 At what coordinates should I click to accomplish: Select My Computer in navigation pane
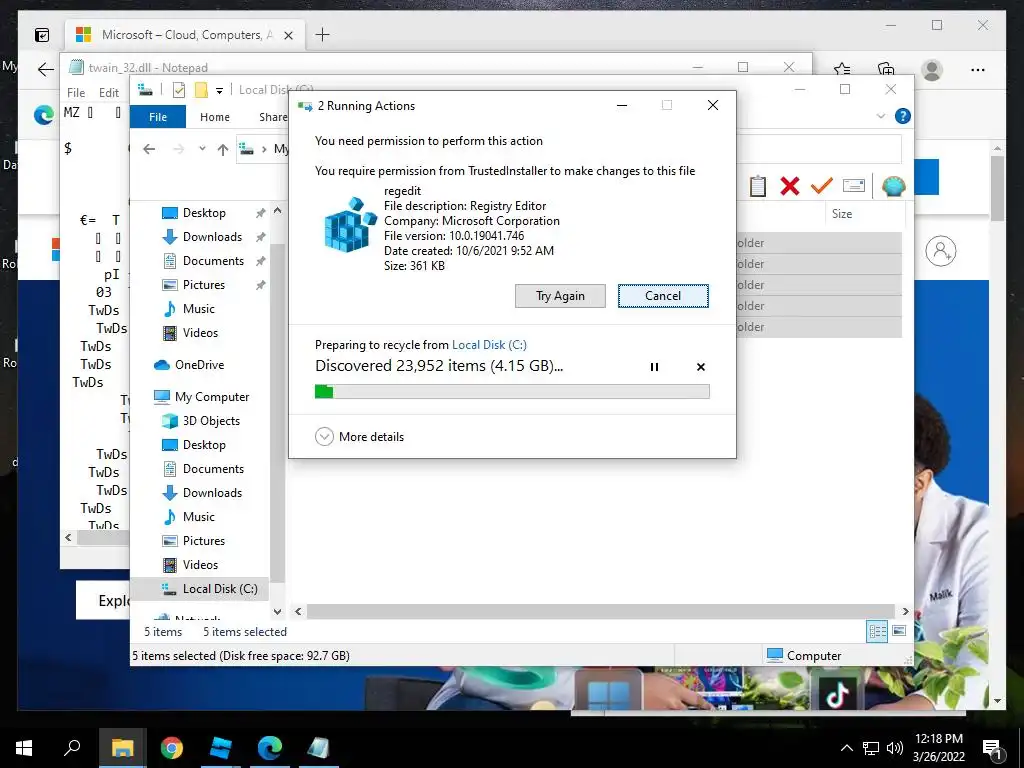click(212, 397)
